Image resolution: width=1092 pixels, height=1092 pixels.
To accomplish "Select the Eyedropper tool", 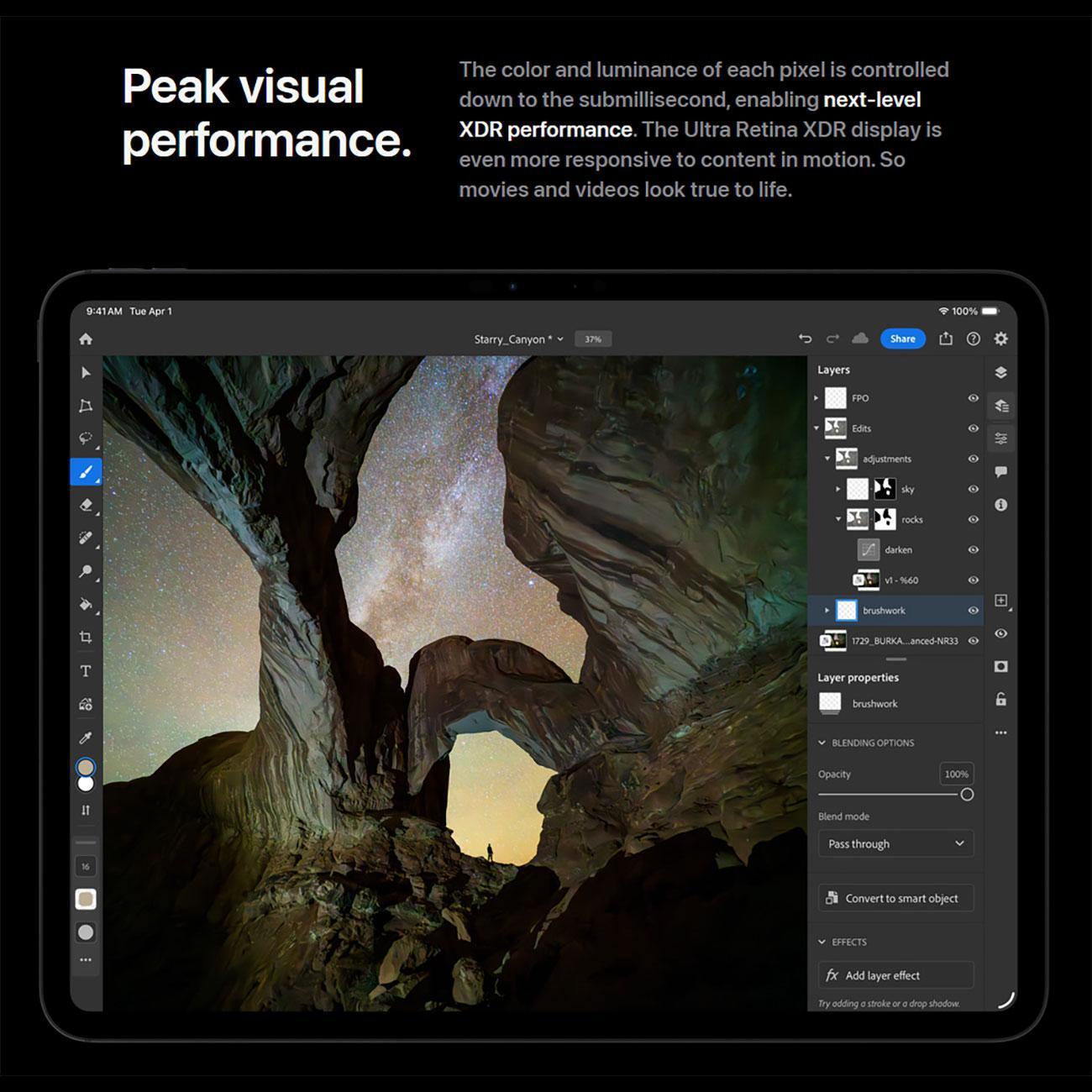I will pos(86,738).
